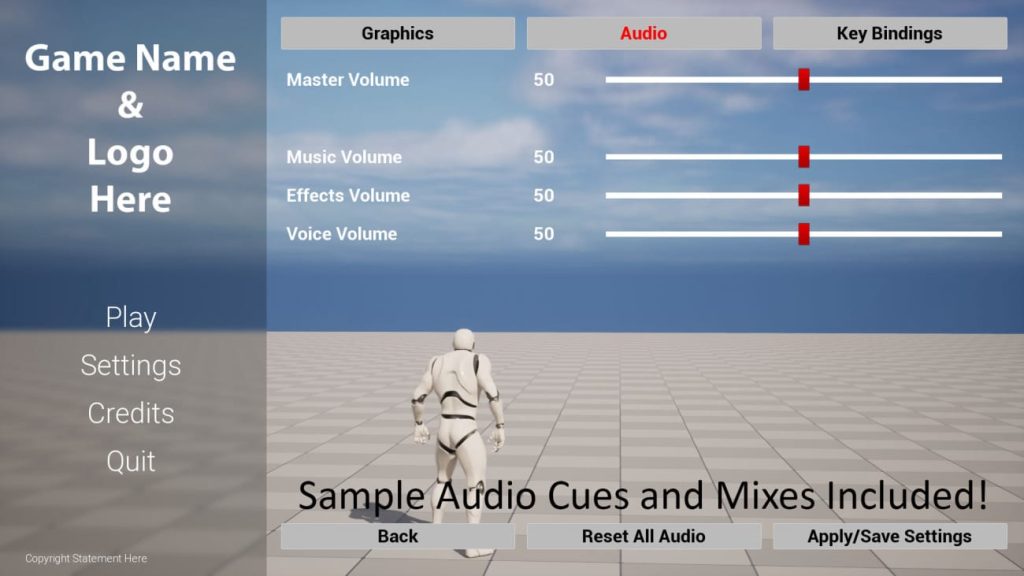The image size is (1024, 576).
Task: Switch to the Graphics tab
Action: [397, 33]
